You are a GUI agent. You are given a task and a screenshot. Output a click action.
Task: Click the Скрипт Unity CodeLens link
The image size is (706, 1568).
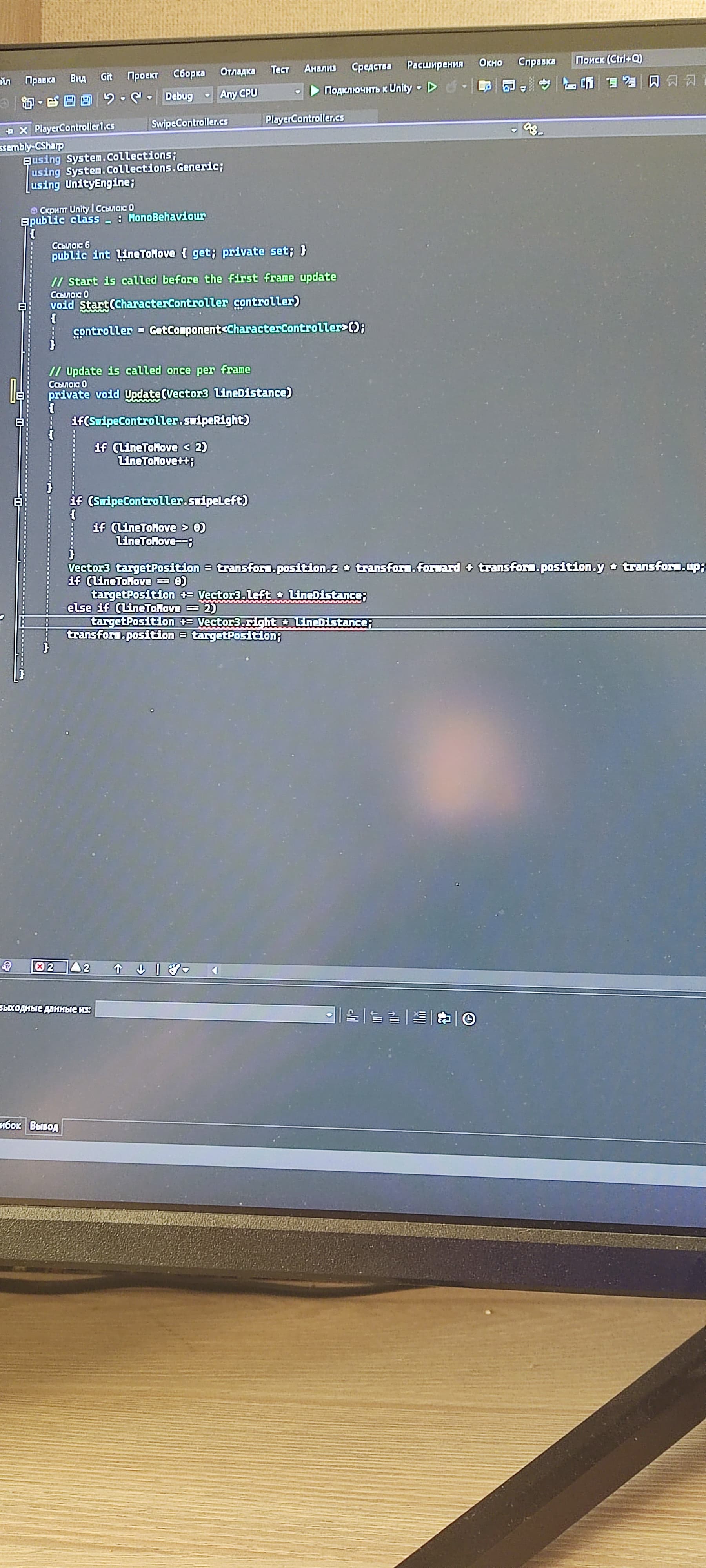pyautogui.click(x=65, y=209)
